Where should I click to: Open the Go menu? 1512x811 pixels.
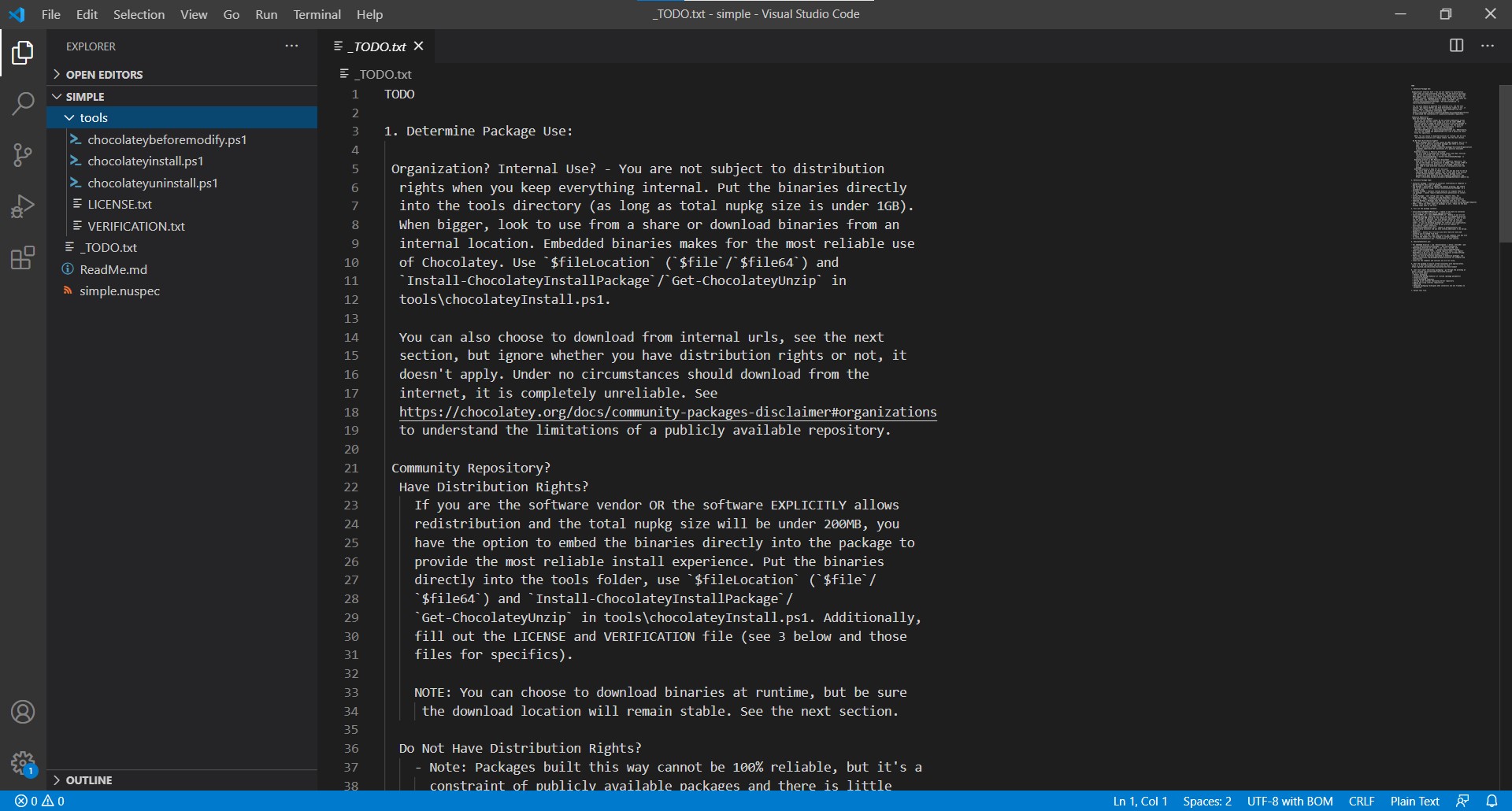(x=232, y=14)
